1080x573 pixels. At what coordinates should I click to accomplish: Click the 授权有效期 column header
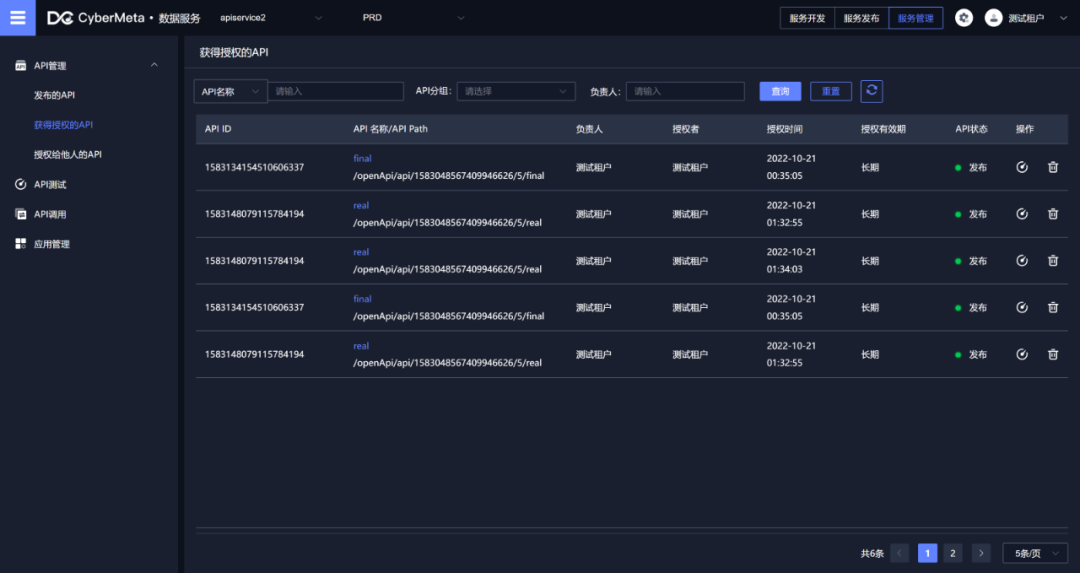883,129
